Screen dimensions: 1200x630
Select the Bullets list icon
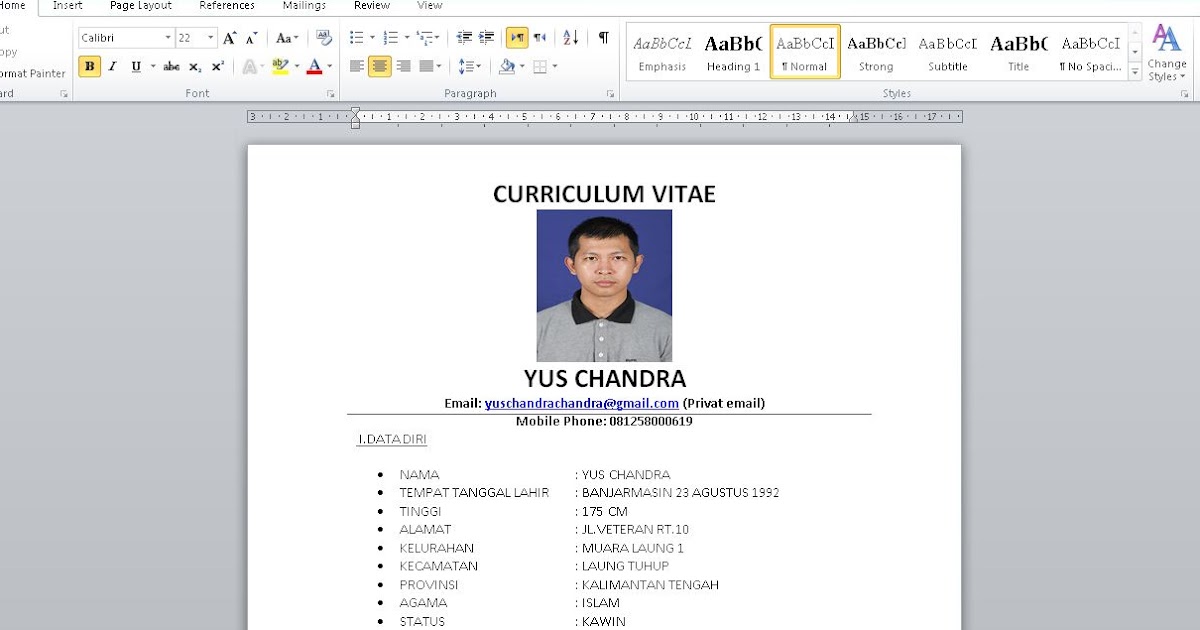point(356,37)
